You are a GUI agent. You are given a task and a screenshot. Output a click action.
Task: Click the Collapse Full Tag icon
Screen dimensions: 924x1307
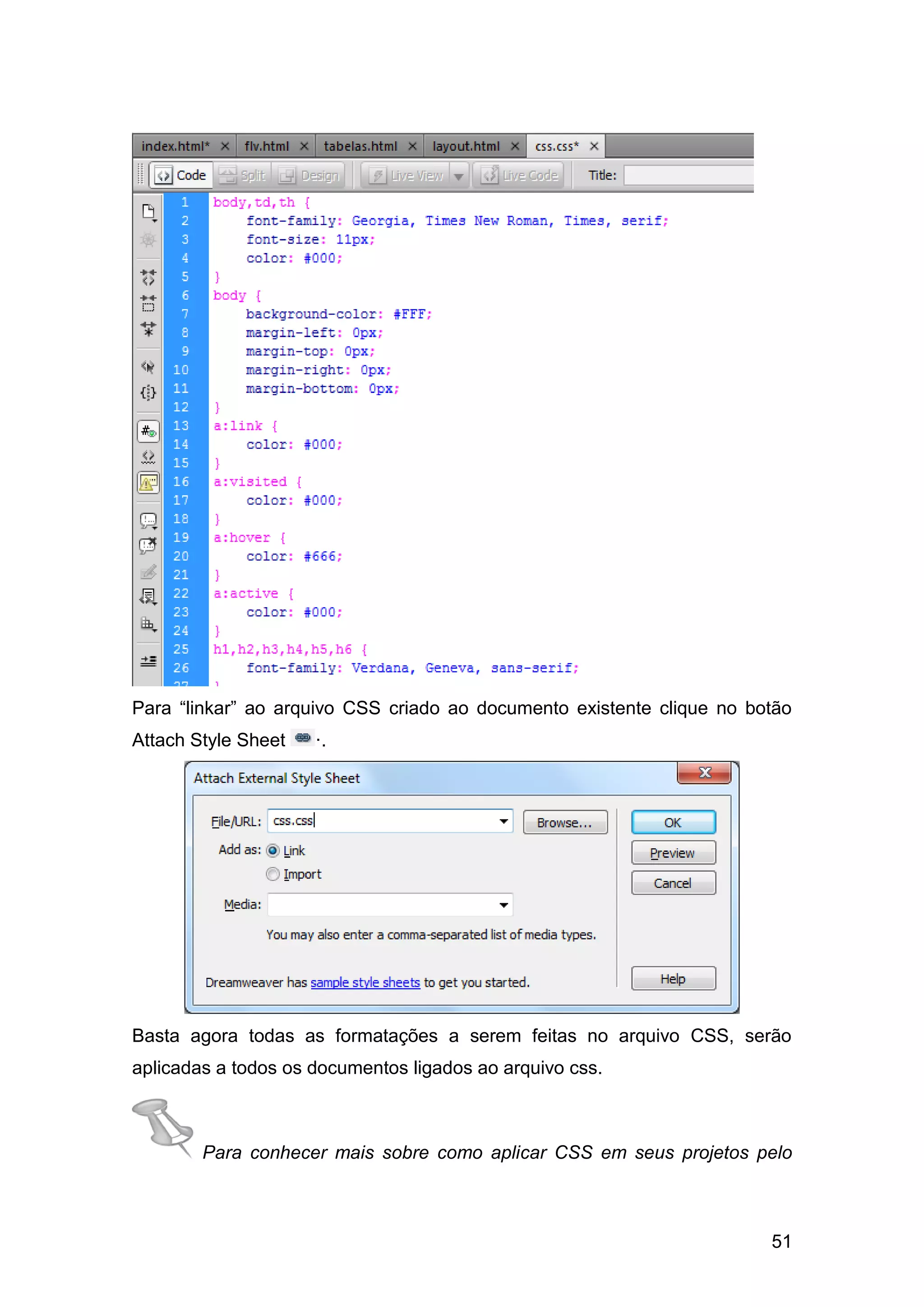(x=148, y=277)
